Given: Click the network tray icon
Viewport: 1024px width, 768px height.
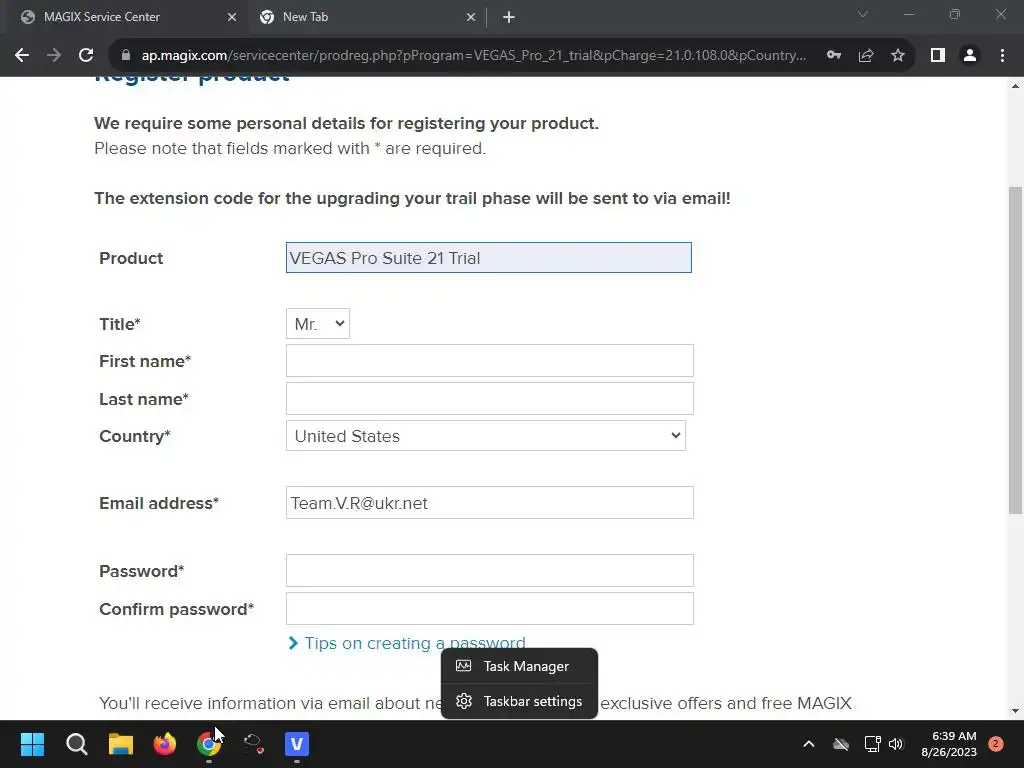Looking at the screenshot, I should (872, 744).
